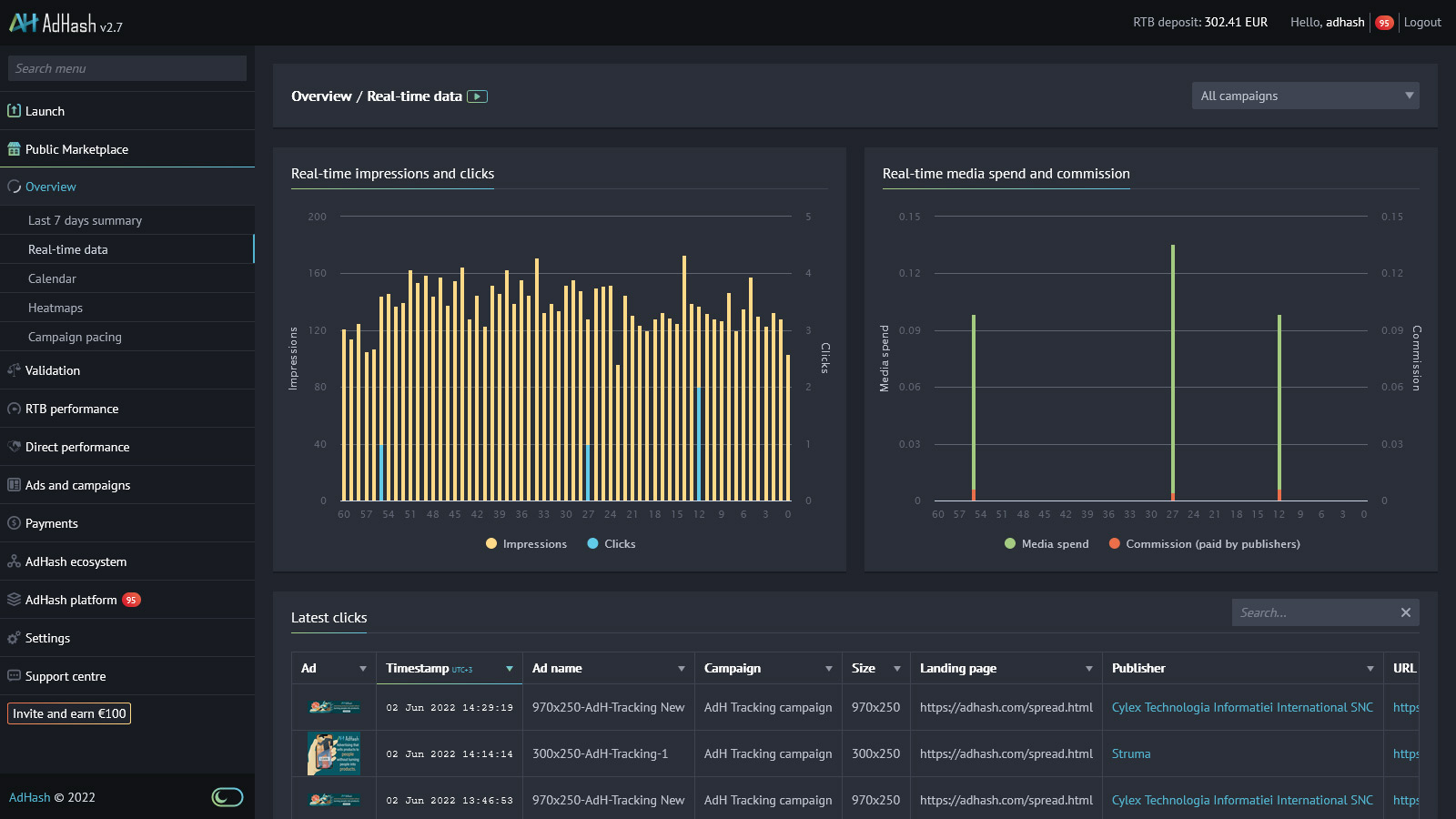Viewport: 1456px width, 819px height.
Task: Clear the Latest clicks search field
Action: pyautogui.click(x=1404, y=612)
